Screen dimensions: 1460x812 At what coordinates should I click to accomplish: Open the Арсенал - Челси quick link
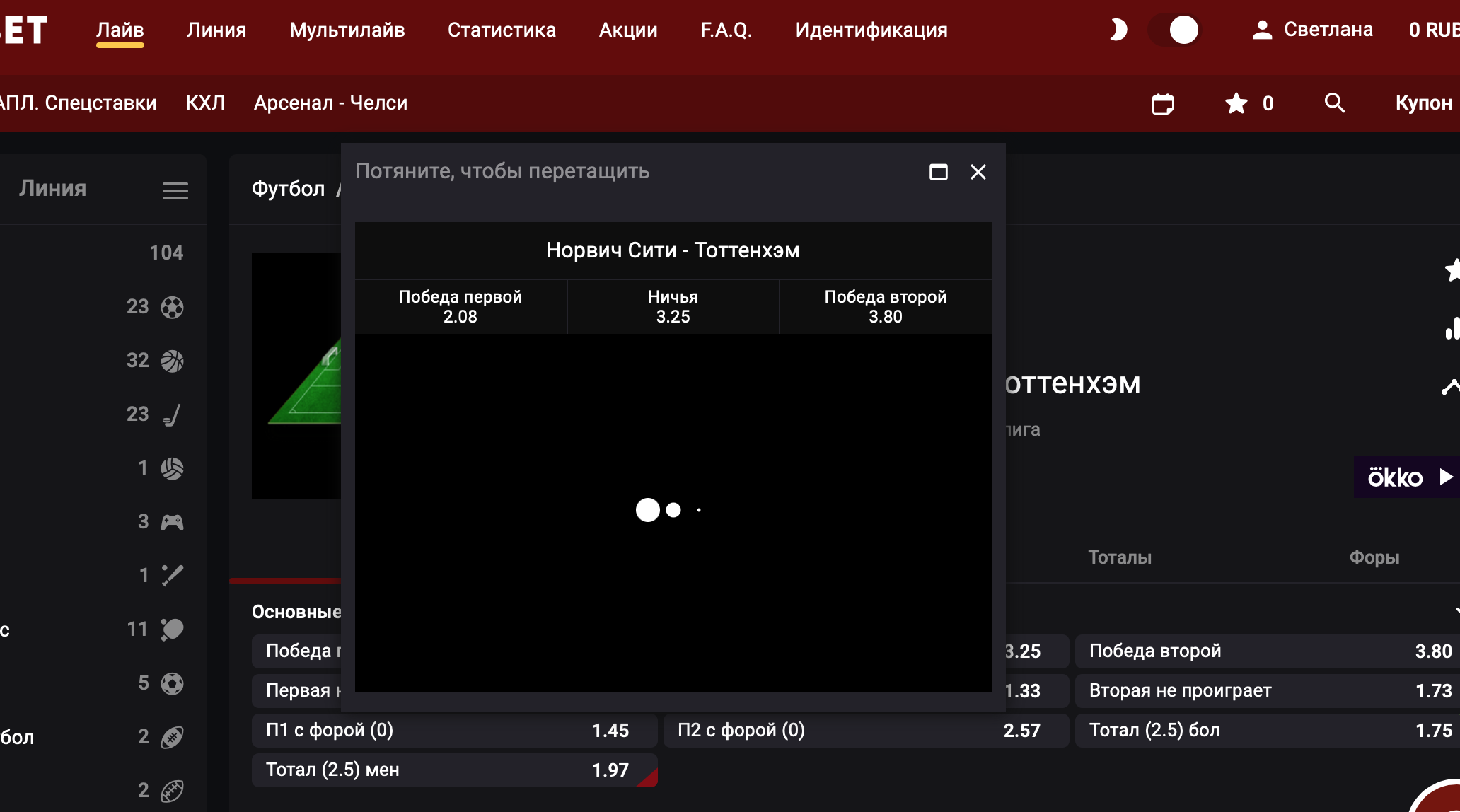[x=330, y=103]
